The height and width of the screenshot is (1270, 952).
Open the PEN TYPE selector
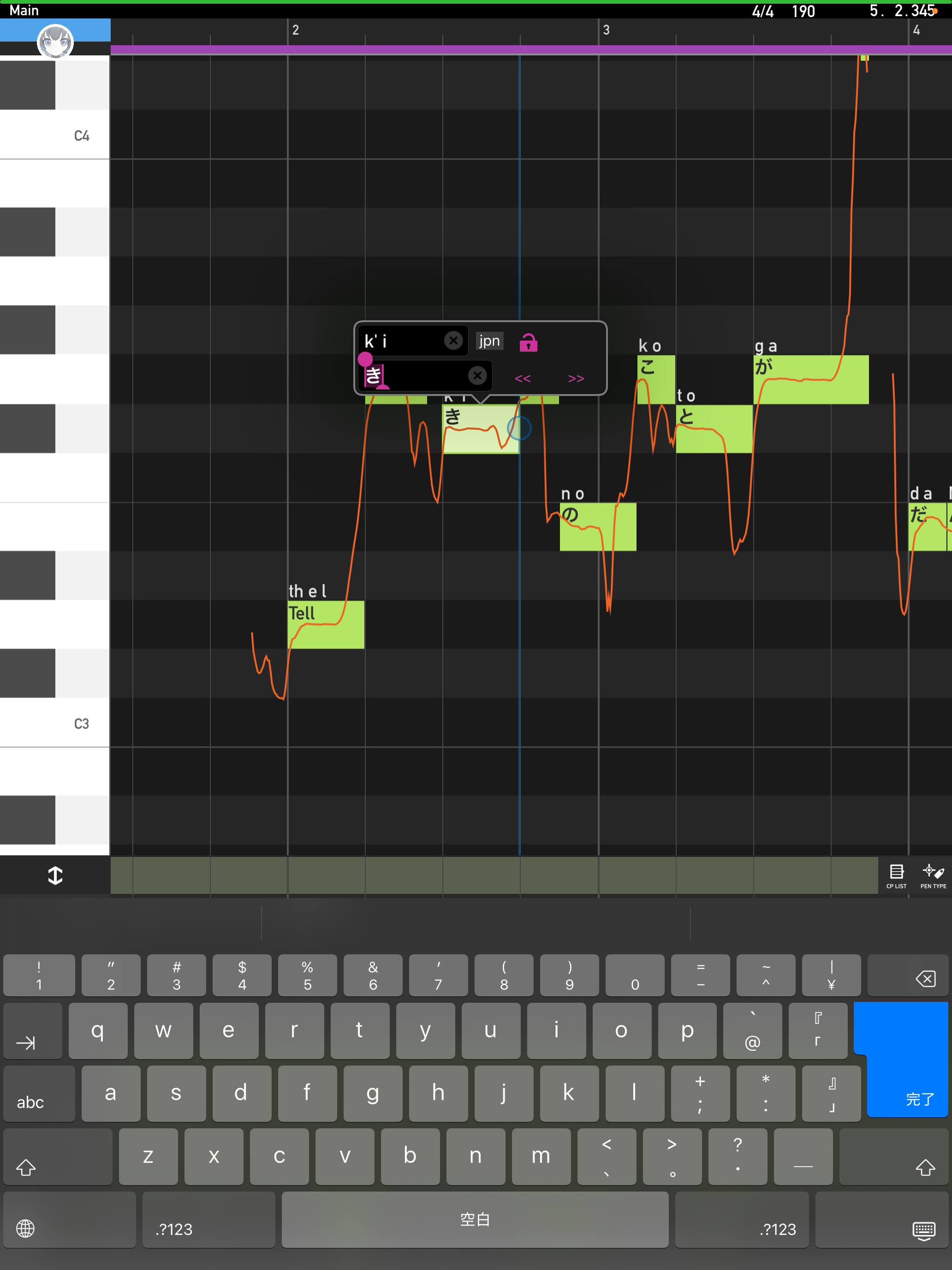(933, 875)
